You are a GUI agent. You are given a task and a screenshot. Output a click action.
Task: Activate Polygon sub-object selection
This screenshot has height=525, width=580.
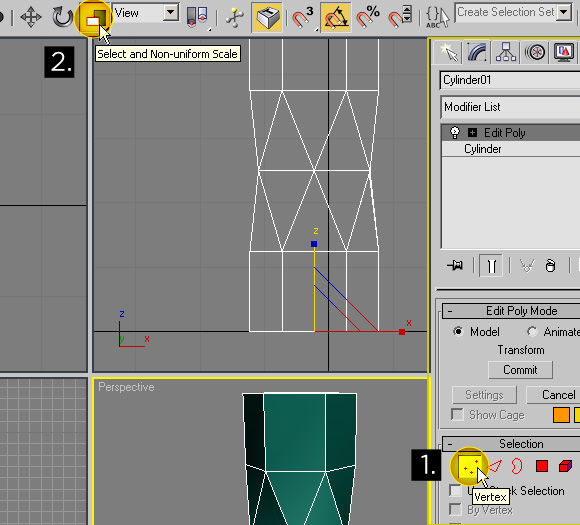point(542,466)
